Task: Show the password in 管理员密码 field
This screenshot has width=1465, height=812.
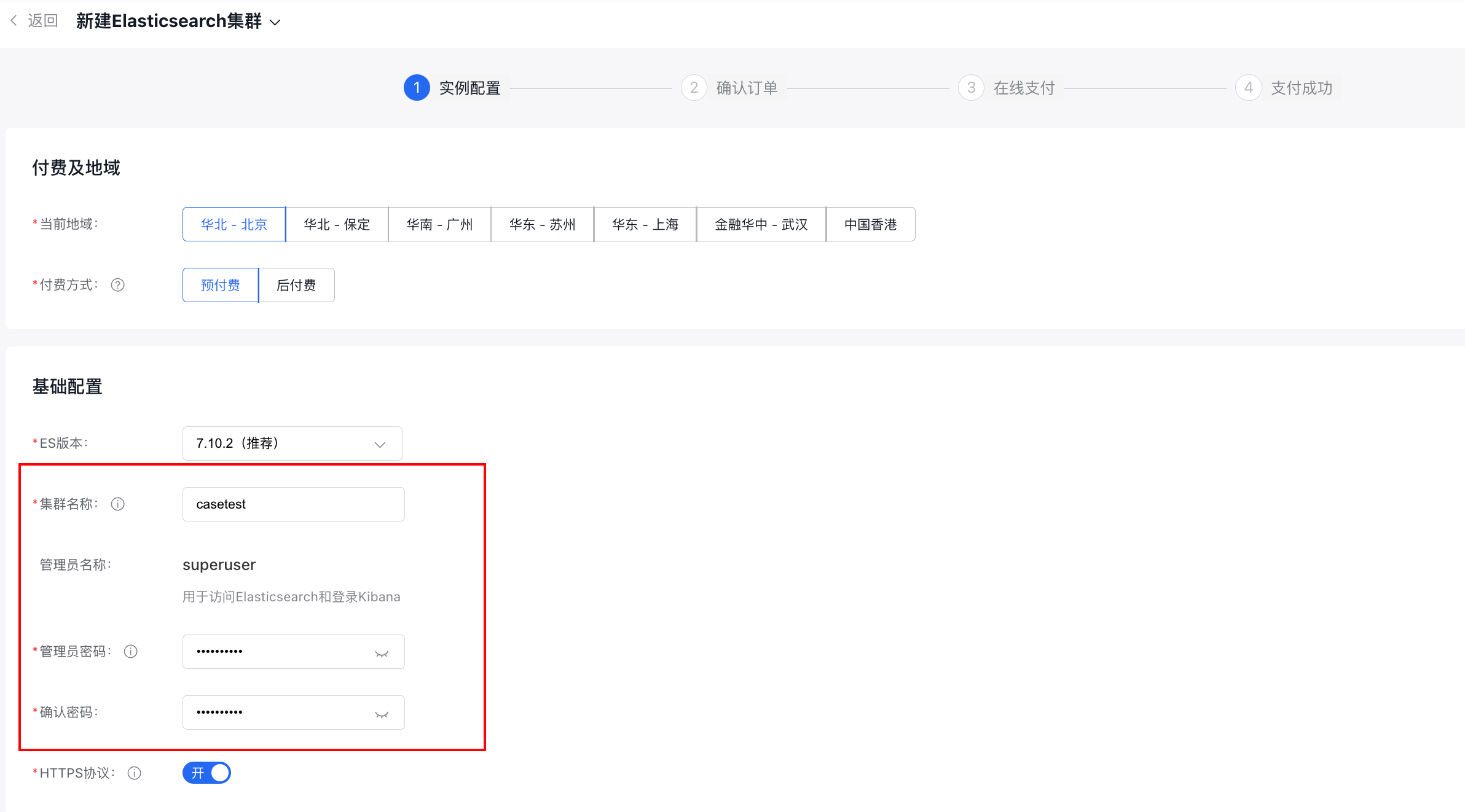Action: [381, 654]
